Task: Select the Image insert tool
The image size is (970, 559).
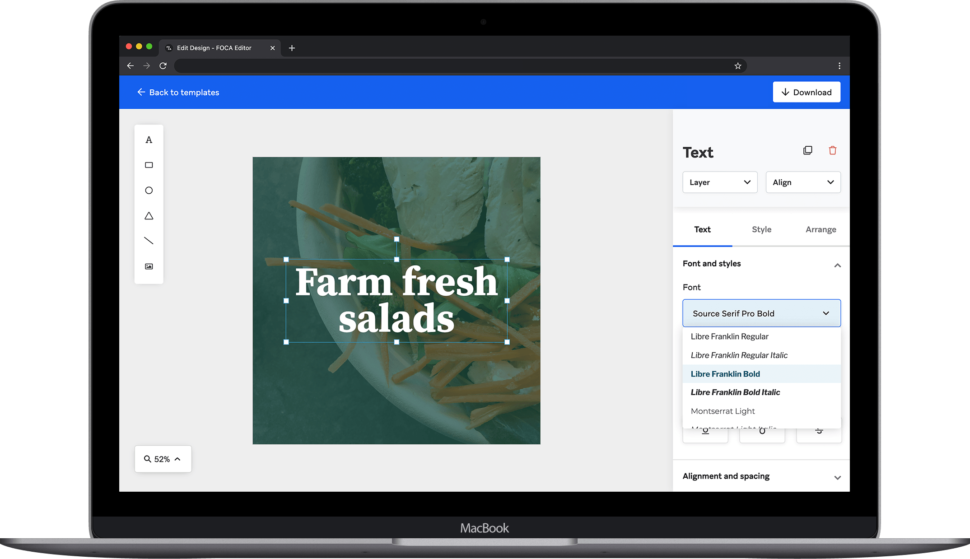Action: [148, 267]
